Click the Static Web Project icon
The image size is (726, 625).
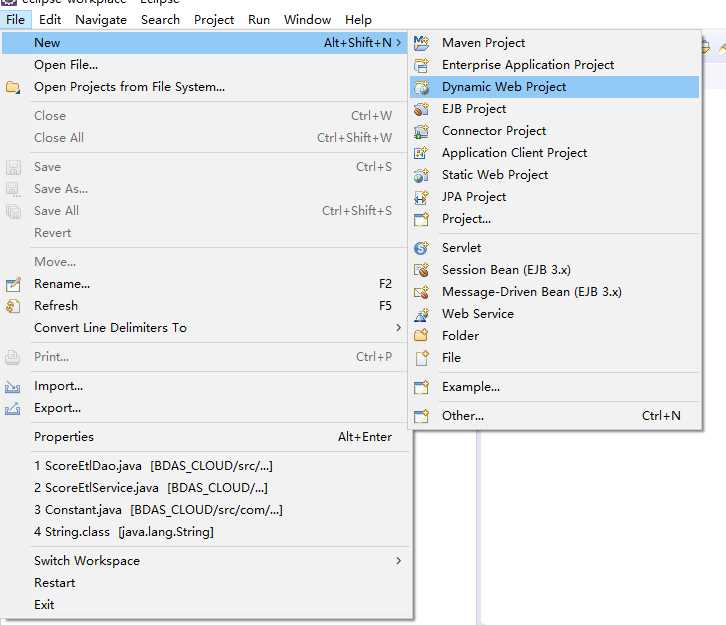(x=421, y=175)
